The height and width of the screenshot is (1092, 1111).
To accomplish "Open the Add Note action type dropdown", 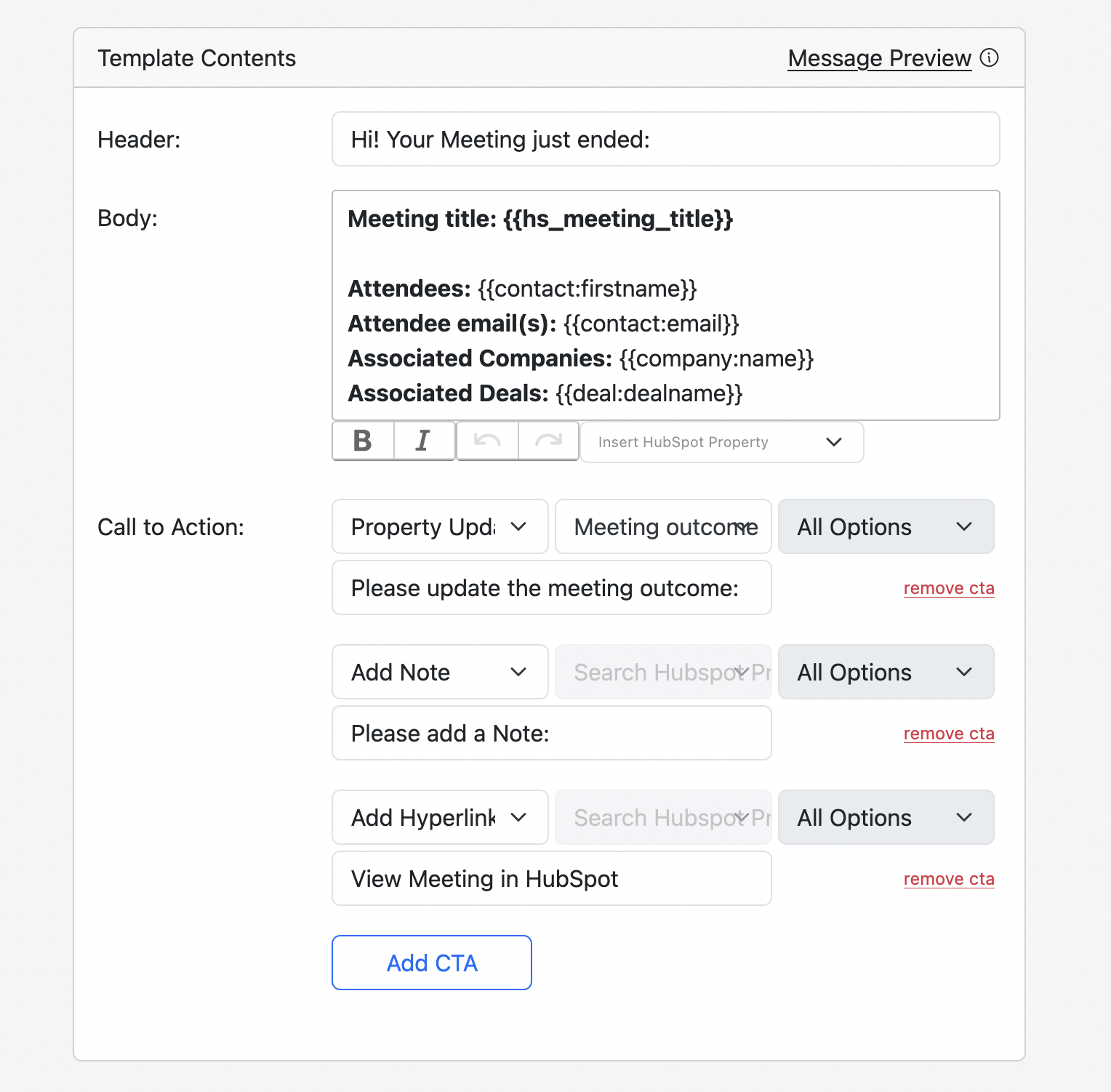I will coord(439,672).
